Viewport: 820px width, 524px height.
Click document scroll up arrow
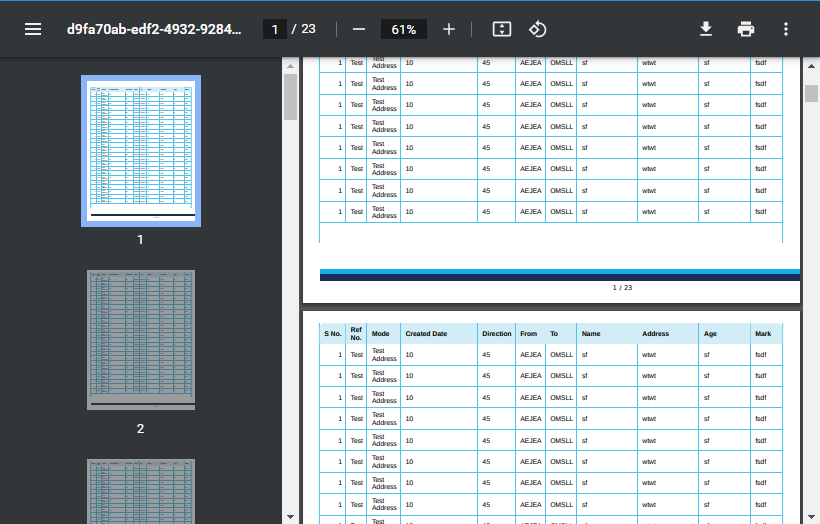point(811,66)
